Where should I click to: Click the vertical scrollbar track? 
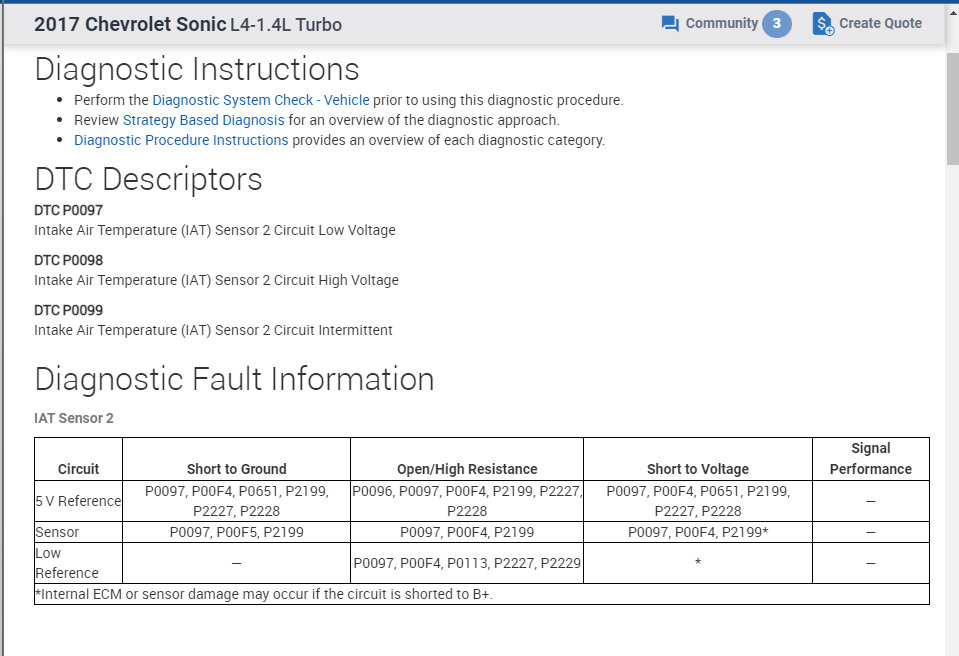950,350
